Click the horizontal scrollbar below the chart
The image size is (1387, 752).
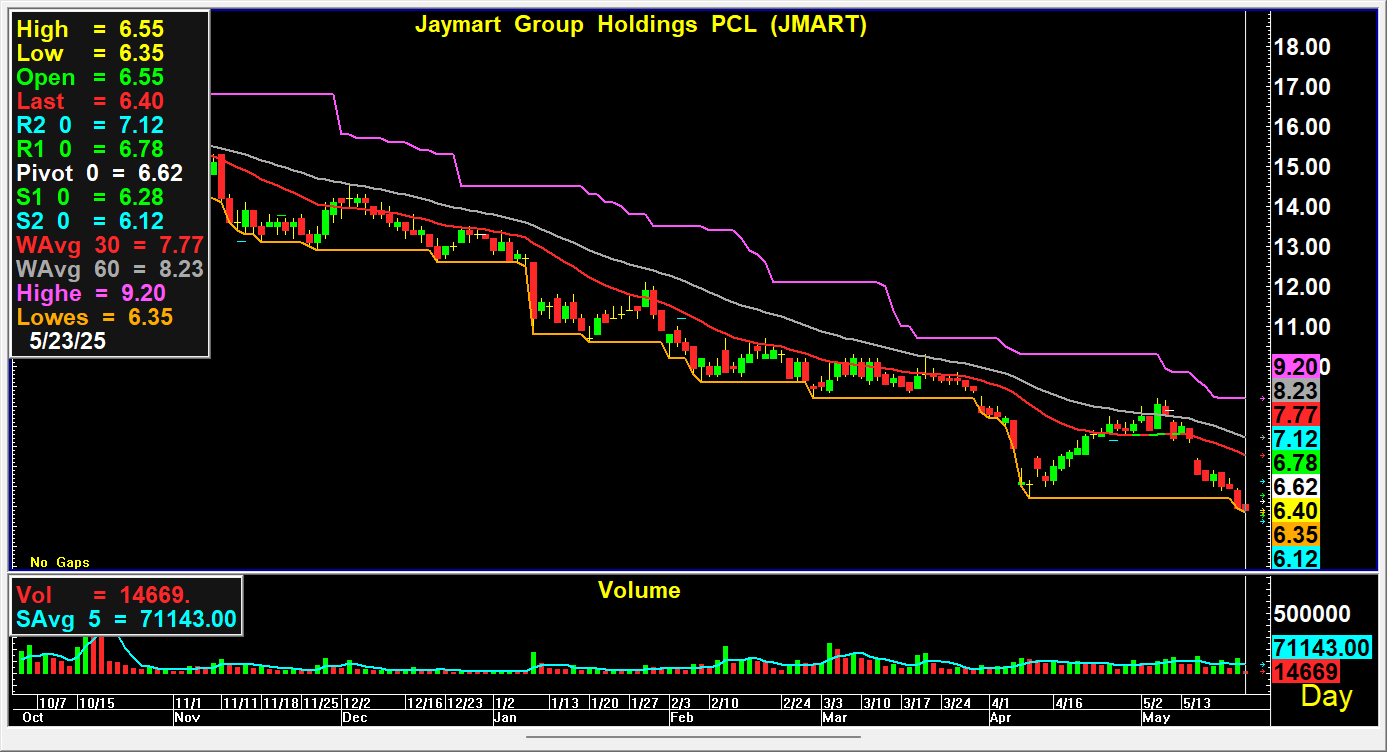tap(693, 738)
